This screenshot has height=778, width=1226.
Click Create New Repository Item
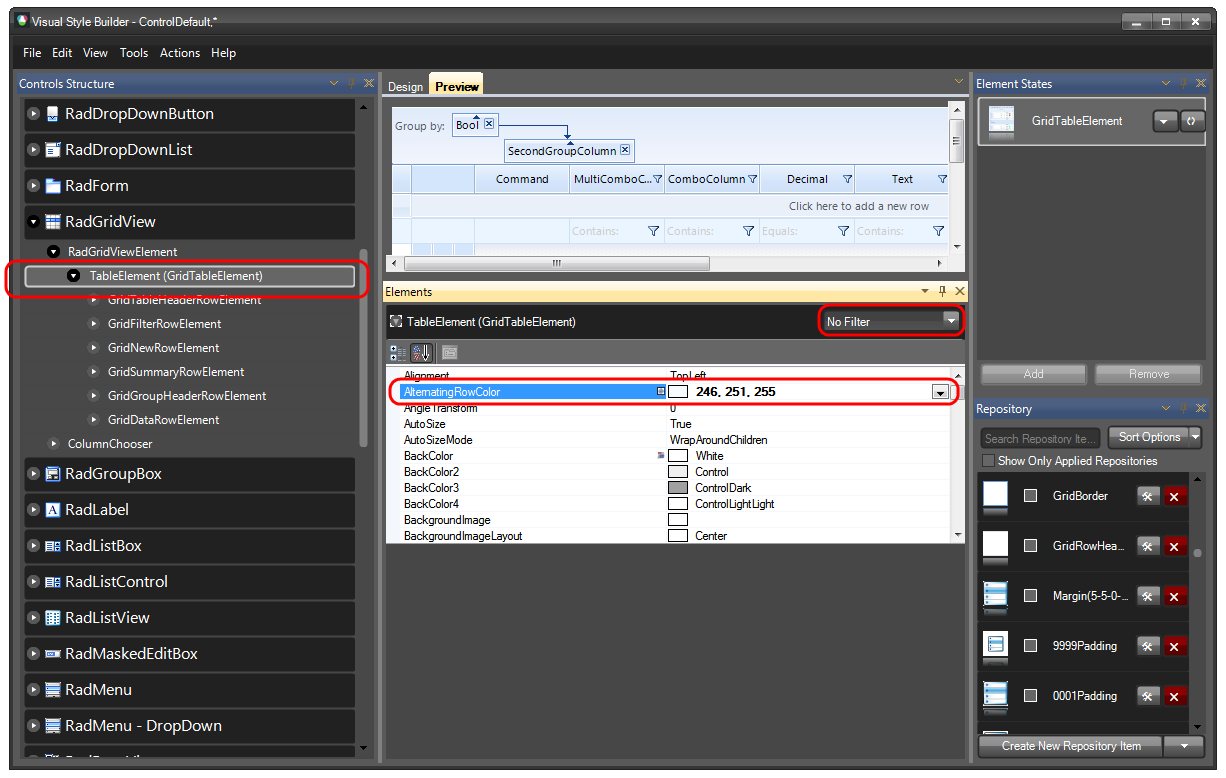pos(1071,746)
